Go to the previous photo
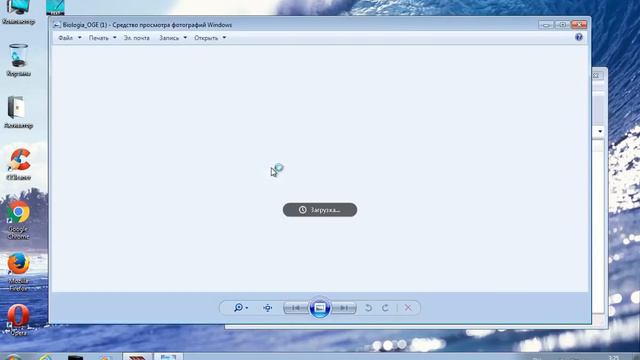 (x=296, y=308)
